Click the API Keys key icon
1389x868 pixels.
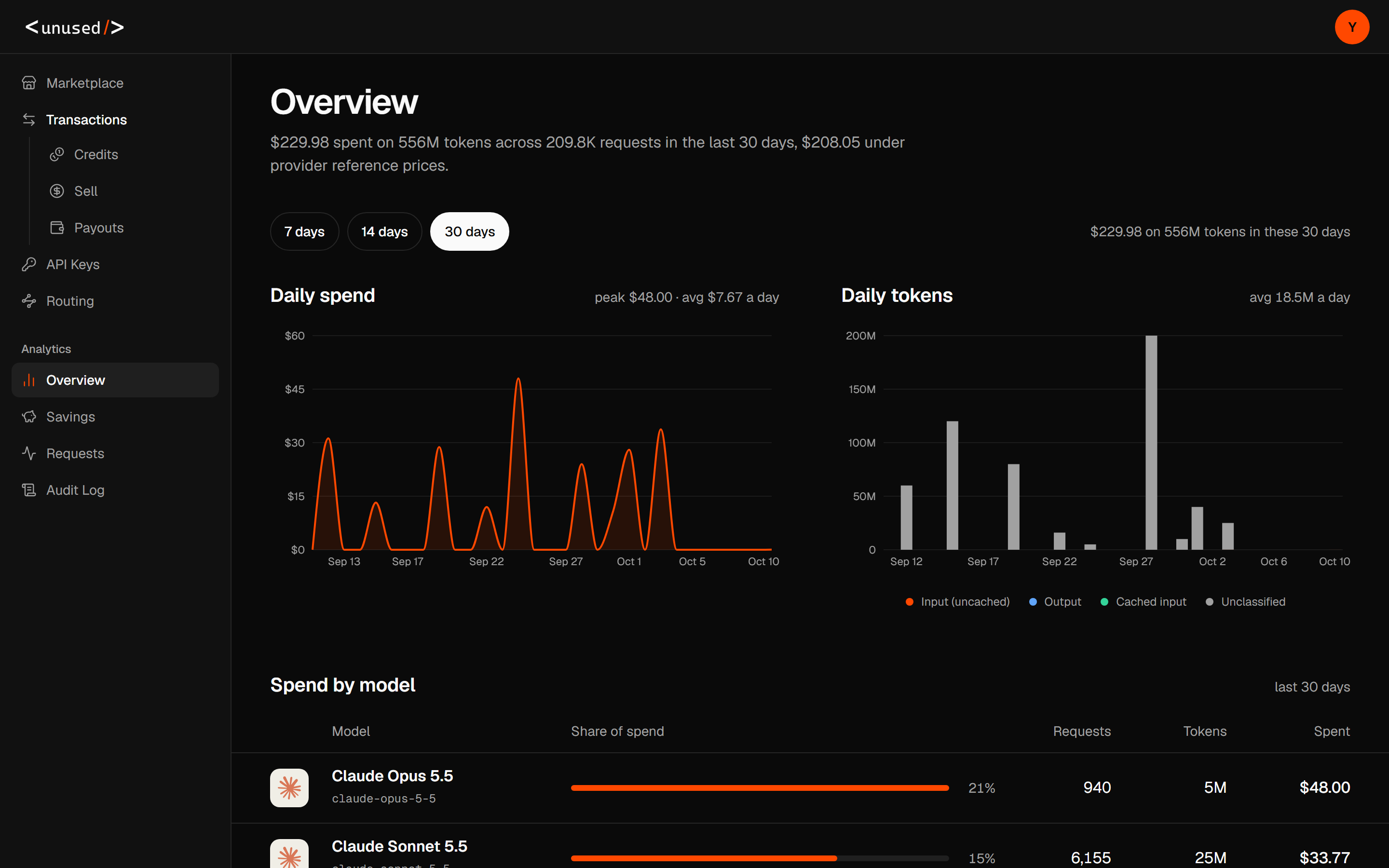(29, 265)
